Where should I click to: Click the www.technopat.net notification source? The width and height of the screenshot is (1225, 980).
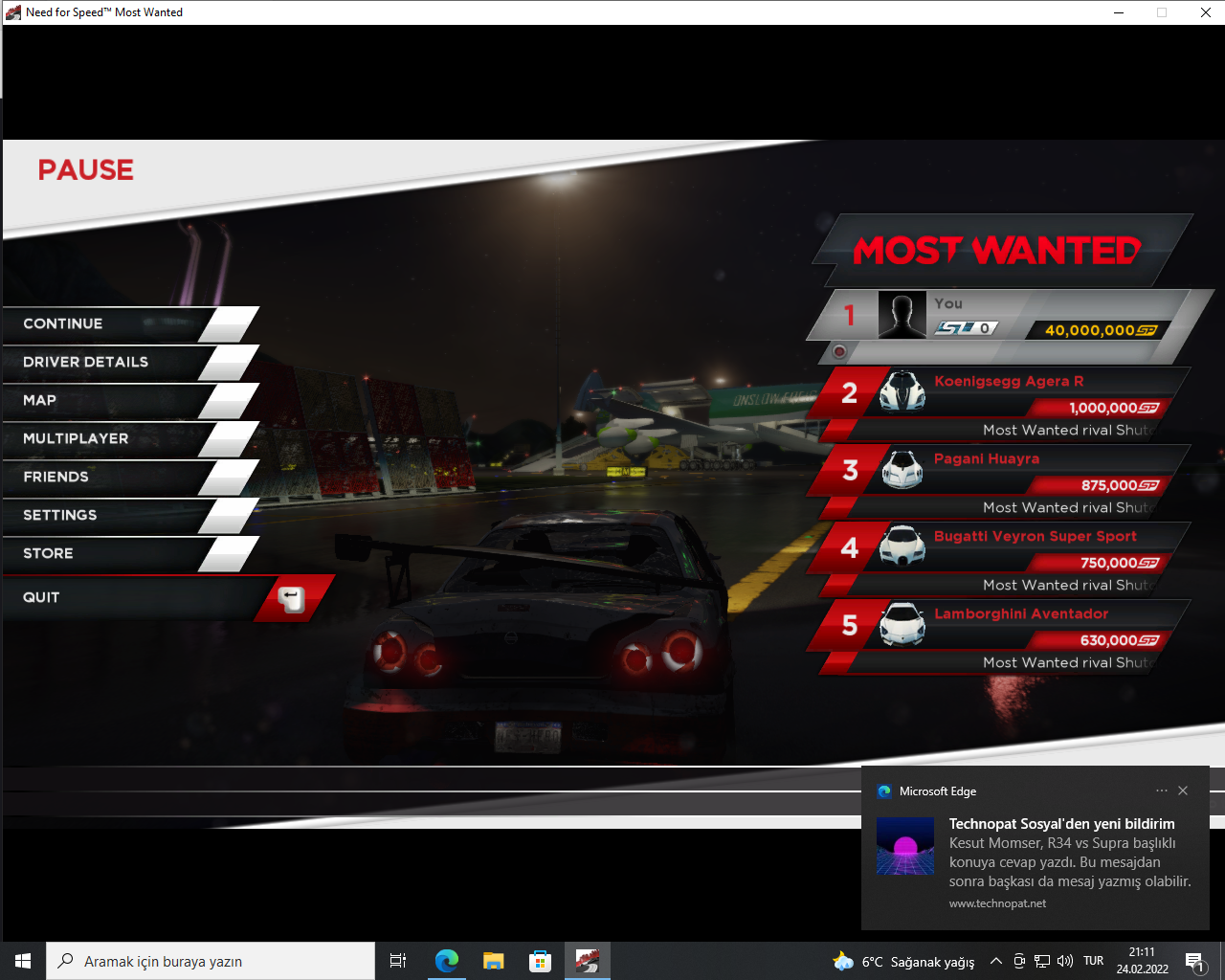[x=997, y=903]
